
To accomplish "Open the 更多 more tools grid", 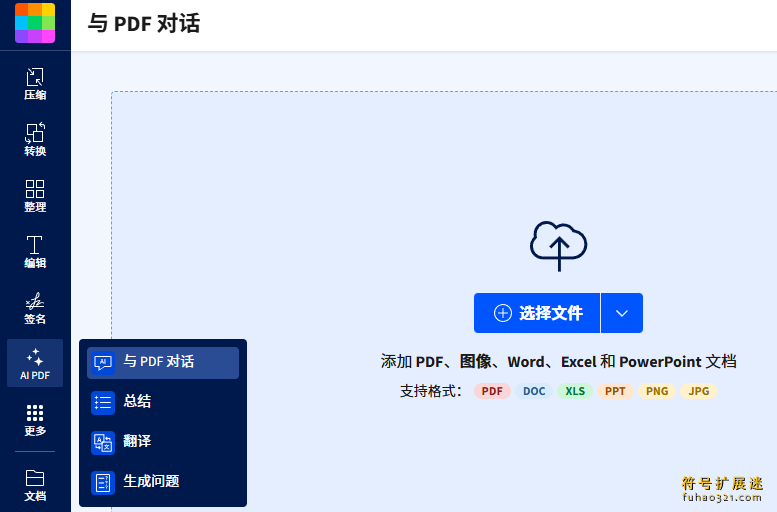I will [35, 420].
